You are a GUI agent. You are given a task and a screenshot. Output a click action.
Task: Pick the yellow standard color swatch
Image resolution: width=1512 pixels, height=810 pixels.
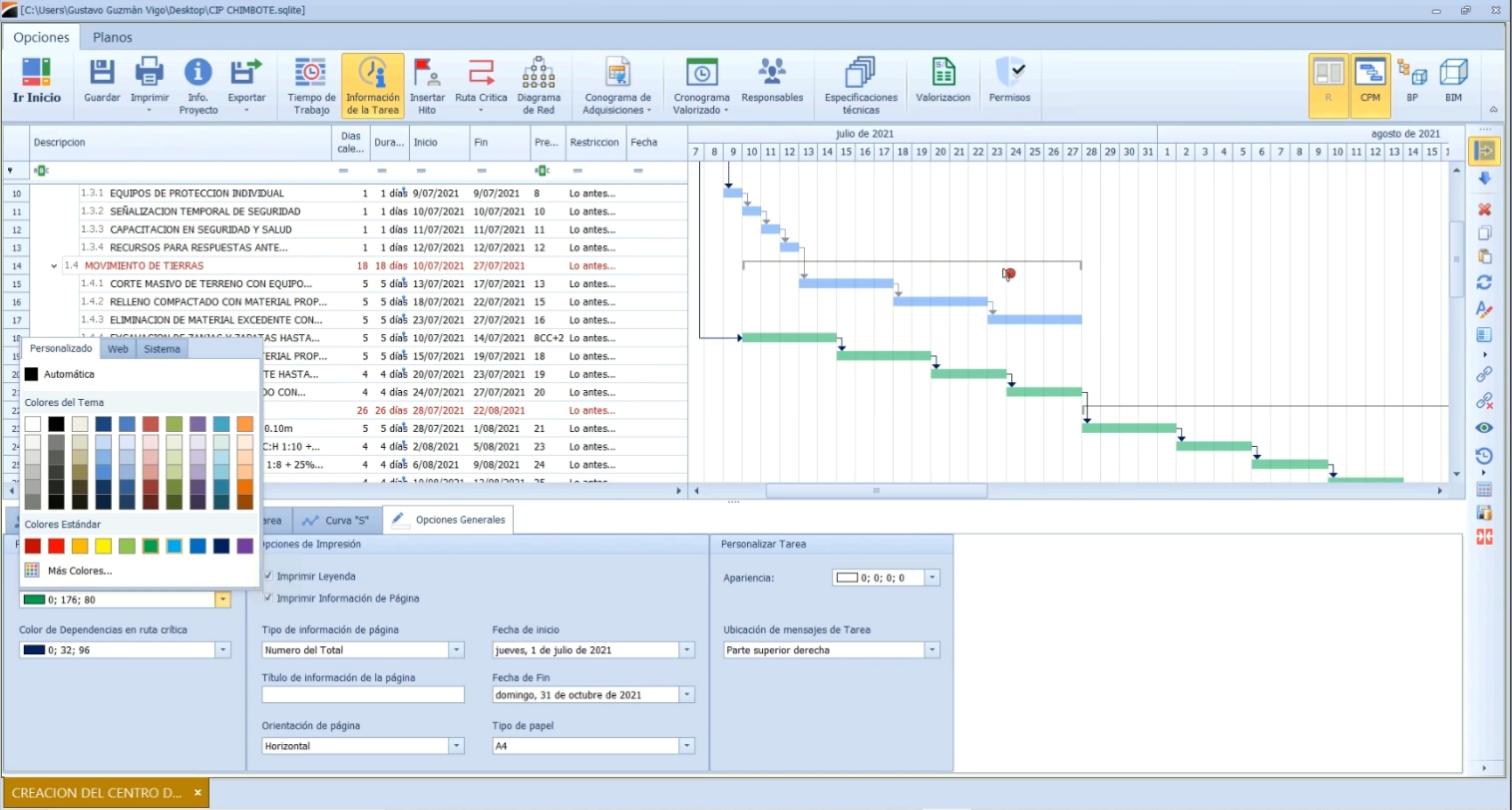103,546
